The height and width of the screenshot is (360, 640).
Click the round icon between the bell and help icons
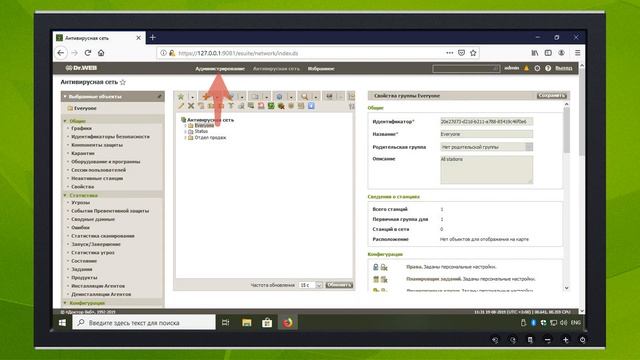pos(537,68)
